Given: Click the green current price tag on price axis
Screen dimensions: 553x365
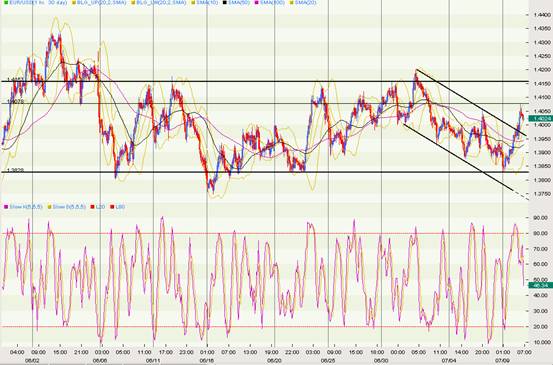Looking at the screenshot, I should tap(540, 118).
